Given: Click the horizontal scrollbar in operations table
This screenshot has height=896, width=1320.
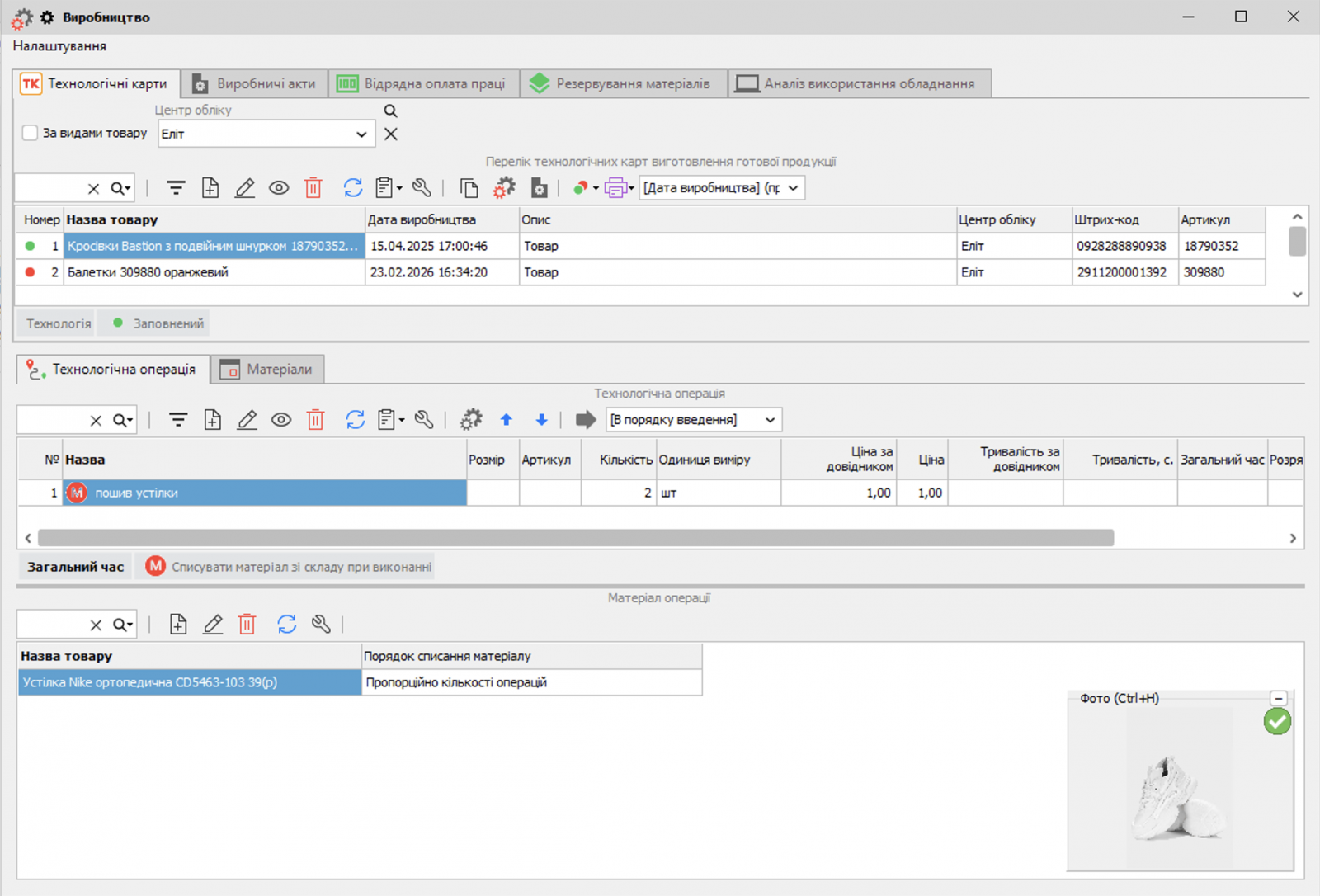Looking at the screenshot, I should coord(576,538).
